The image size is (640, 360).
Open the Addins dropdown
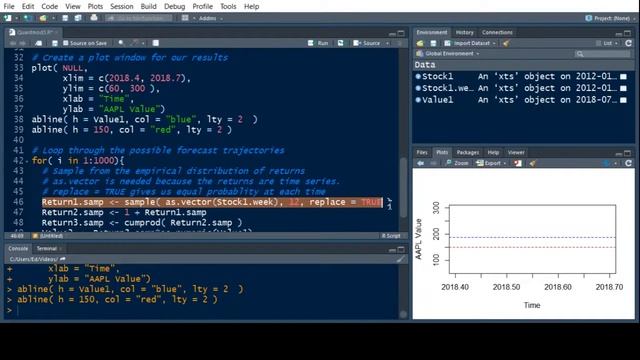211,18
